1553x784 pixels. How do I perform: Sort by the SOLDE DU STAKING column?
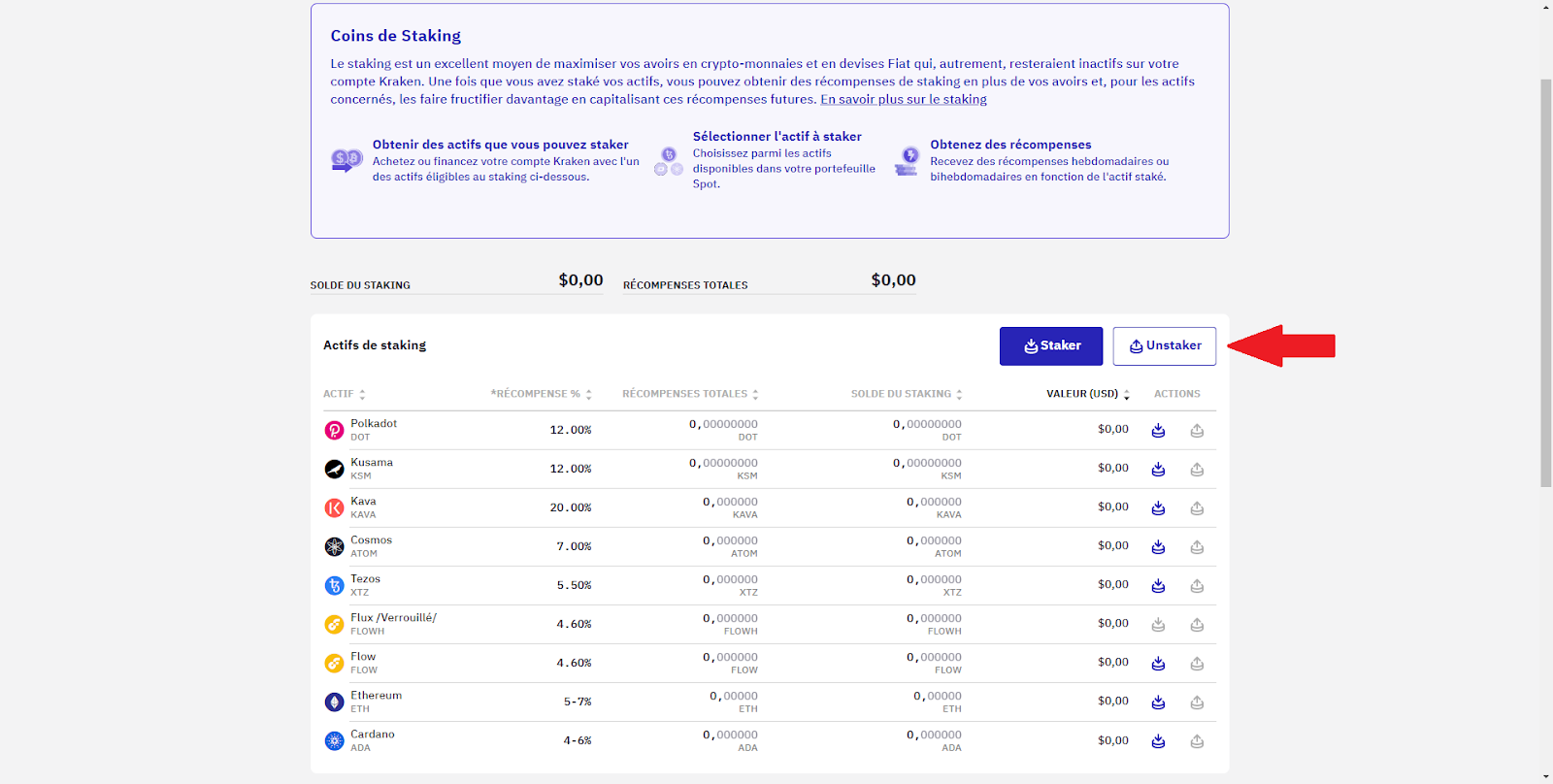tap(907, 394)
